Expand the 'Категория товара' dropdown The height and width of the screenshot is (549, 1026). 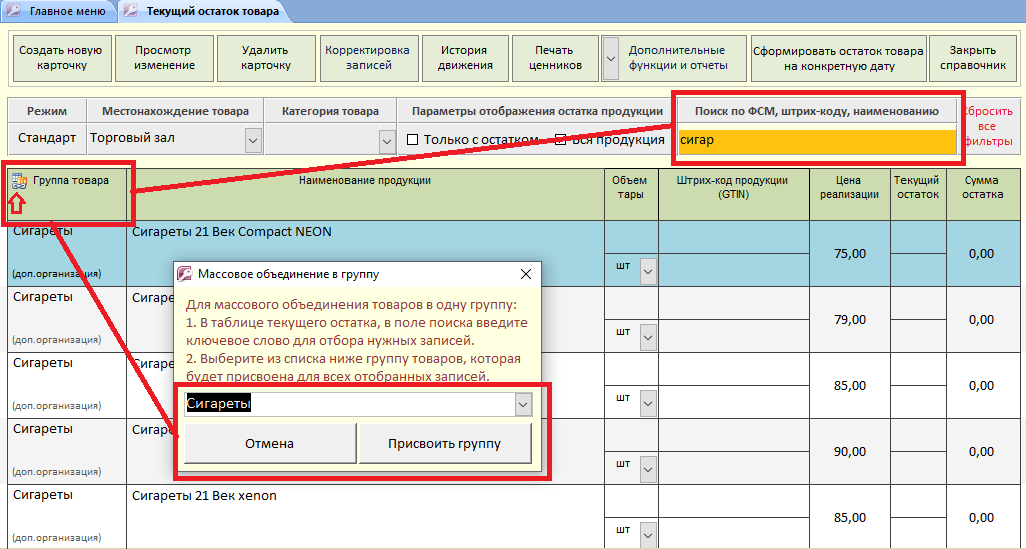(x=386, y=142)
